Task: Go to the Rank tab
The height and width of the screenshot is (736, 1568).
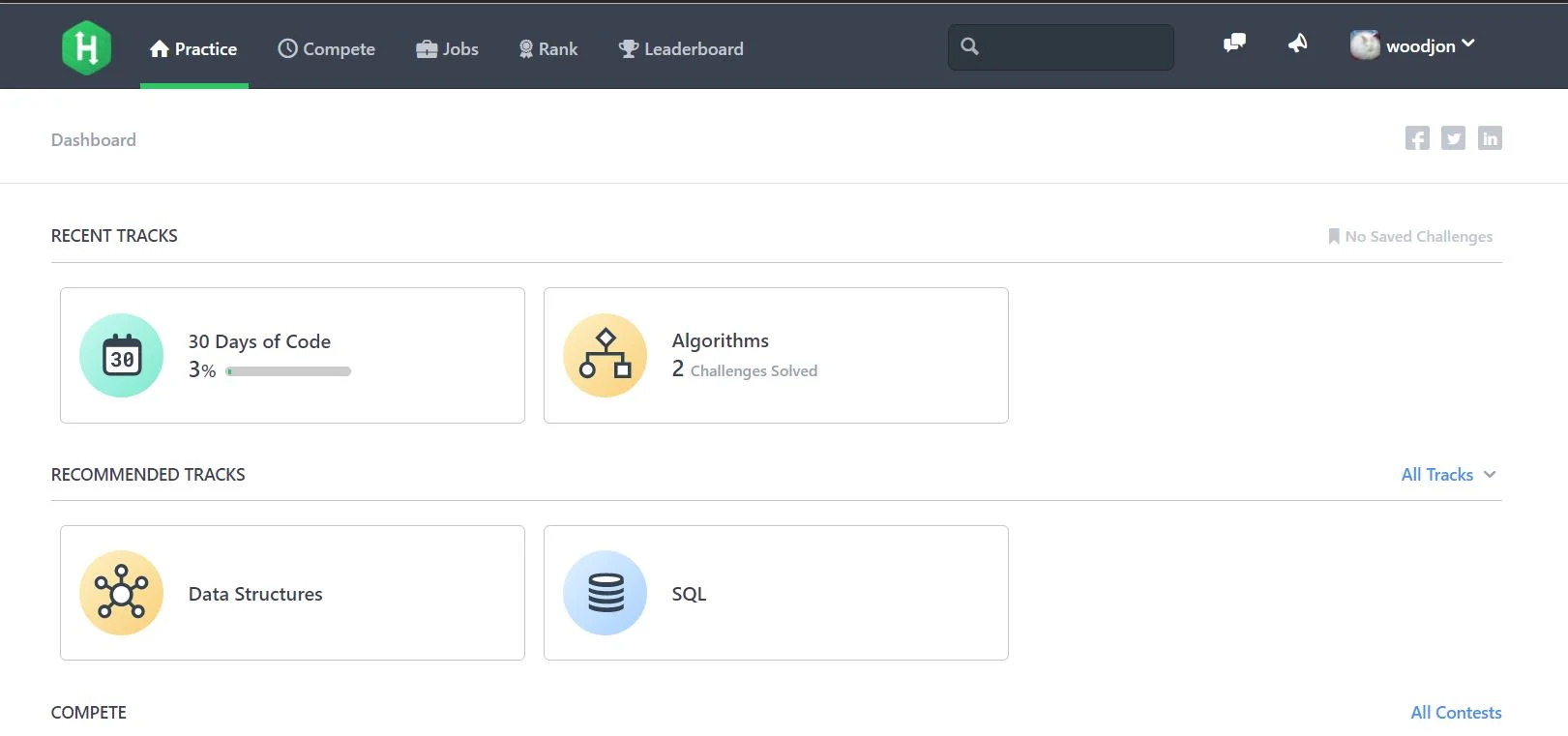Action: 547,48
